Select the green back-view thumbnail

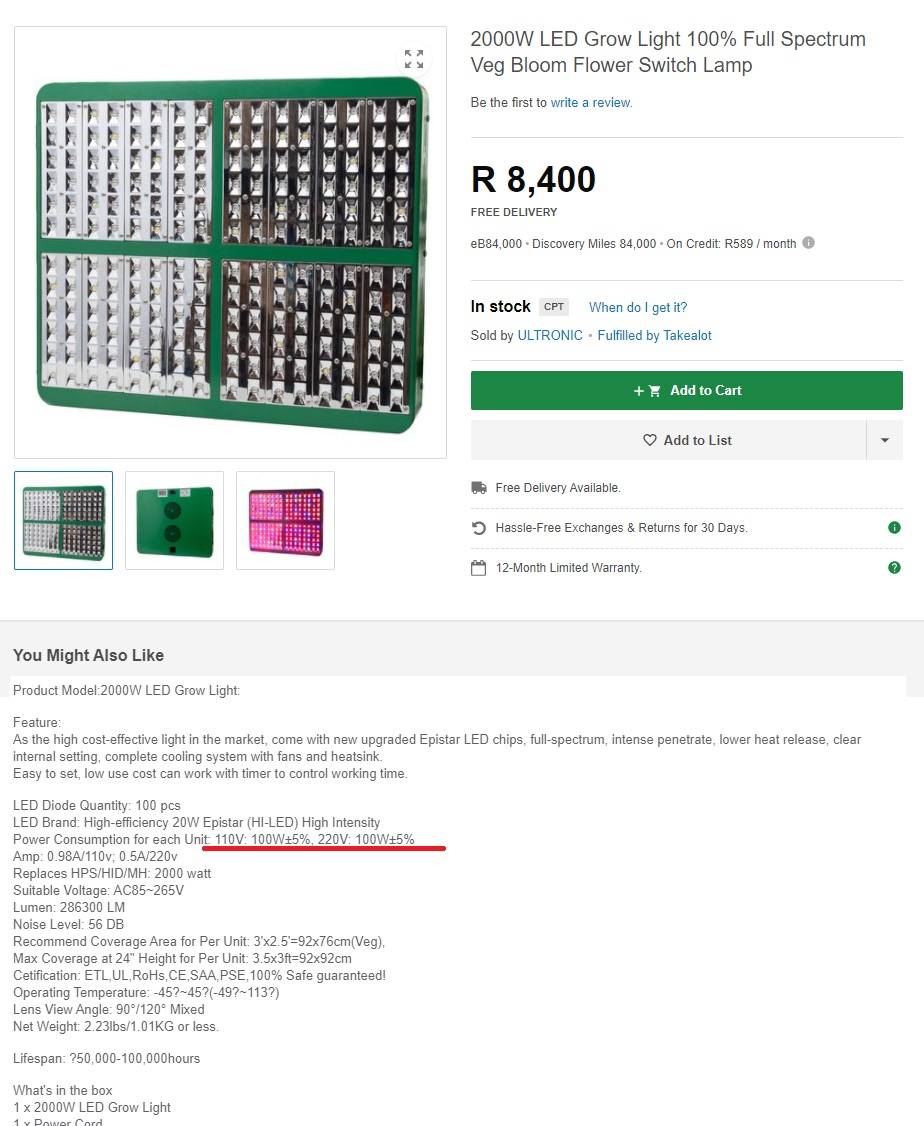174,521
